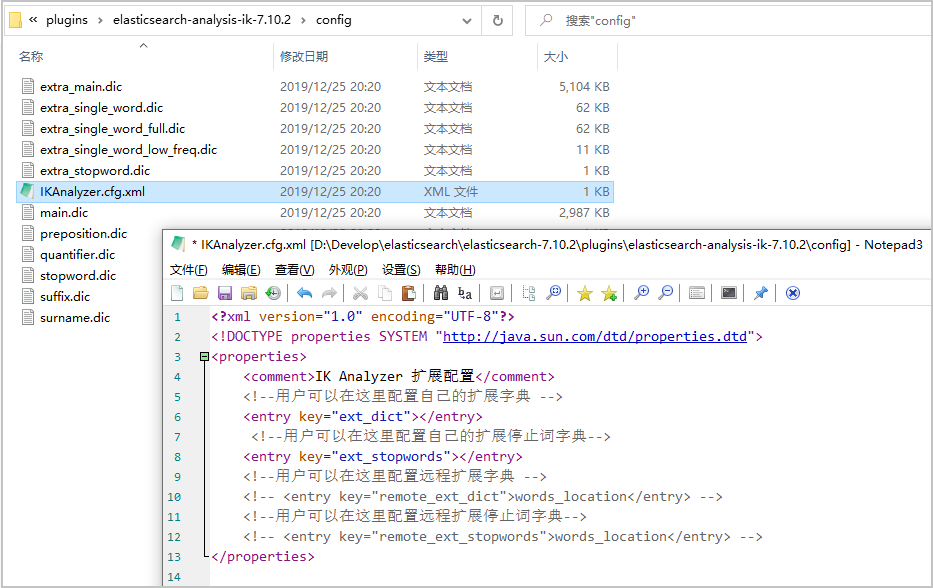Save the file with the floppy icon
The height and width of the screenshot is (588, 933).
pos(225,293)
